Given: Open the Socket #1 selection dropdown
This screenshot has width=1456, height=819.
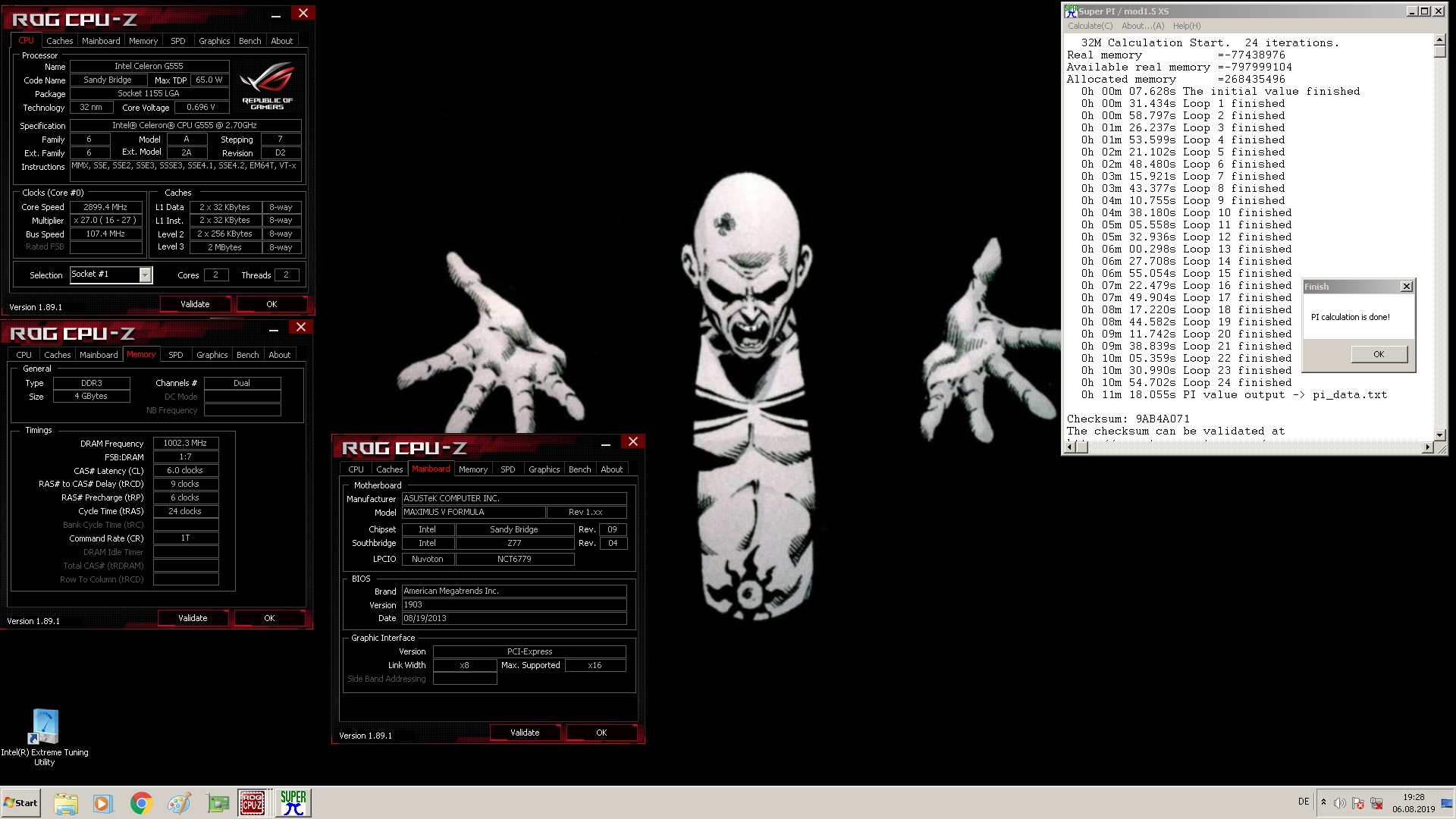Looking at the screenshot, I should [x=145, y=275].
